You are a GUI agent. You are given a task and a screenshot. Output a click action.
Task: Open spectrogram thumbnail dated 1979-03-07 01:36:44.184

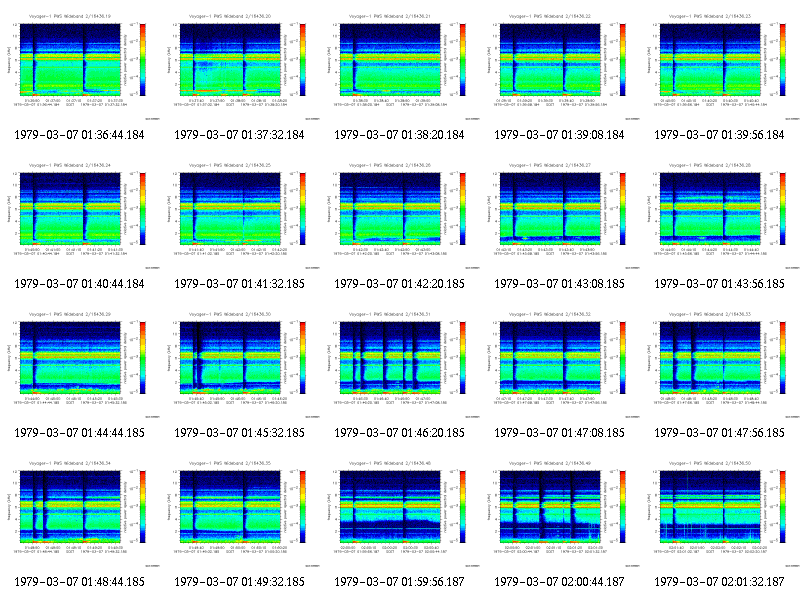(x=80, y=66)
